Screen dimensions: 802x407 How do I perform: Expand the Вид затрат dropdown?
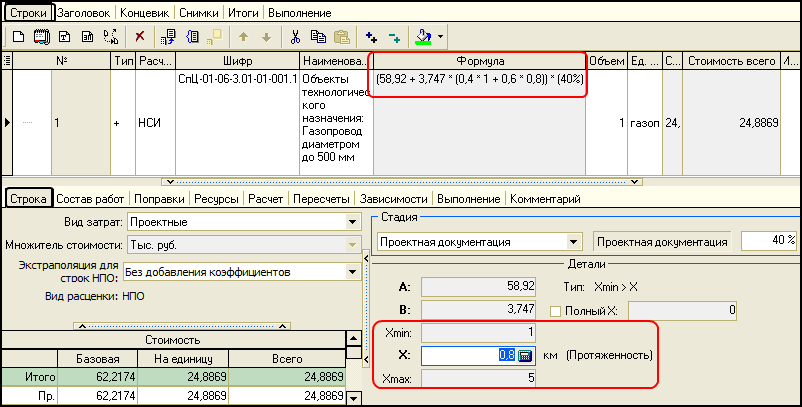pos(352,222)
